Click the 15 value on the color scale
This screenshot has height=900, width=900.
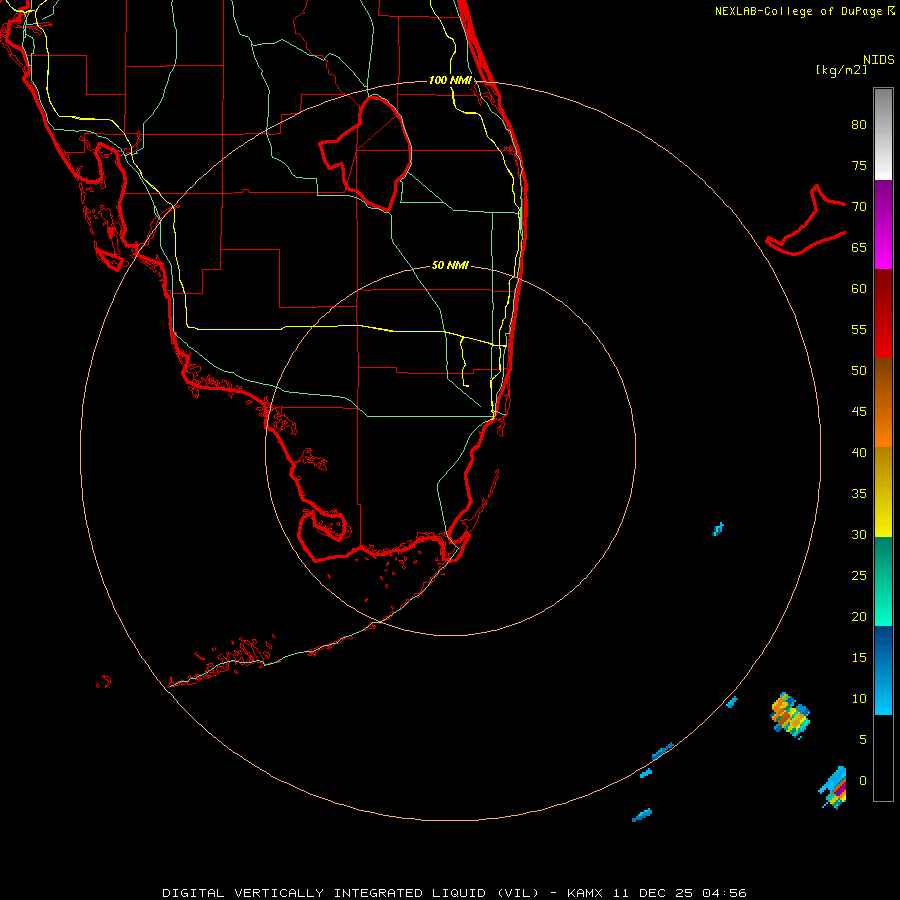point(859,658)
